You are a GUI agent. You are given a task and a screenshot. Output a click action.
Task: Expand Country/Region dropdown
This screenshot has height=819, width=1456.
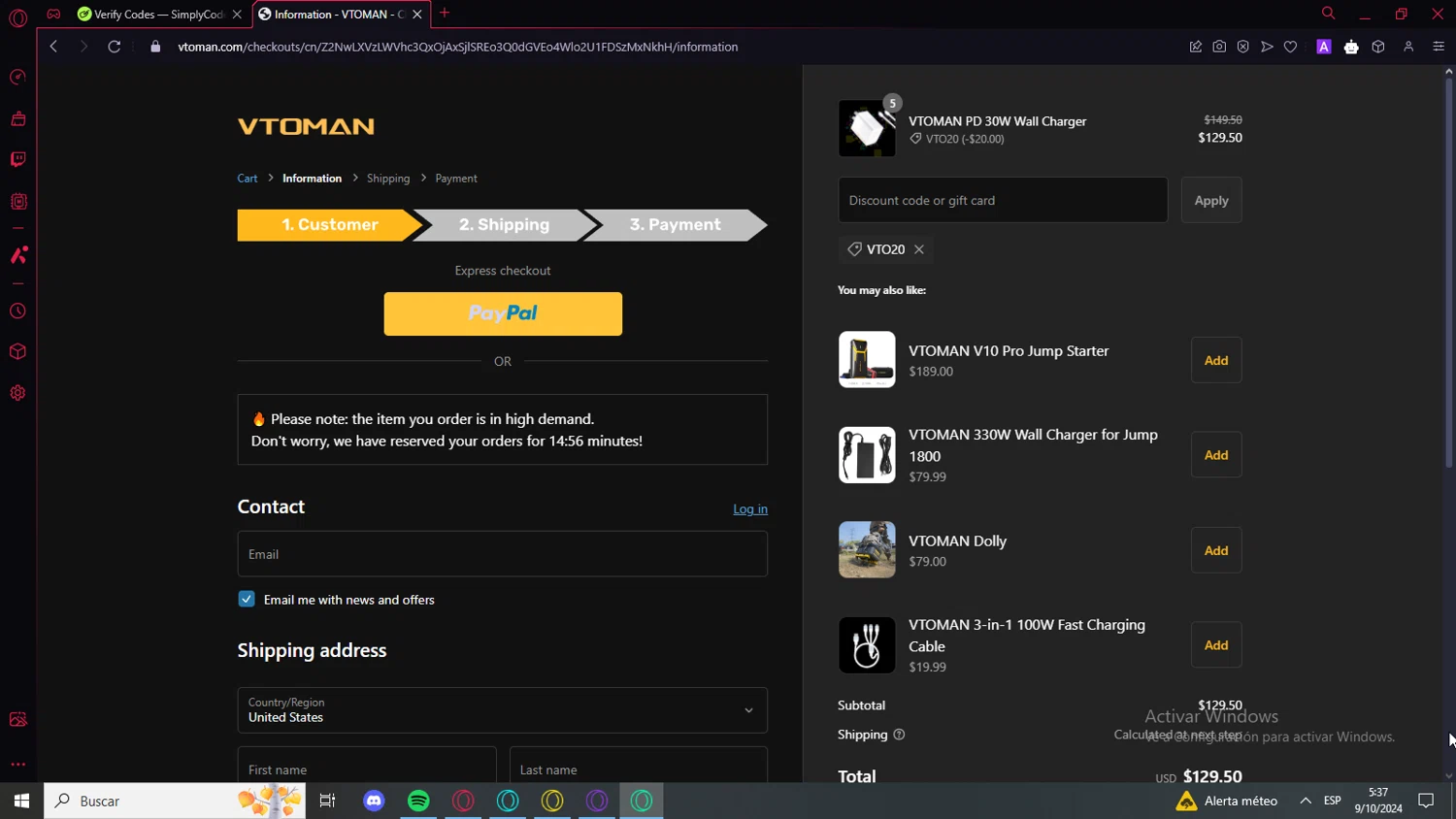503,710
